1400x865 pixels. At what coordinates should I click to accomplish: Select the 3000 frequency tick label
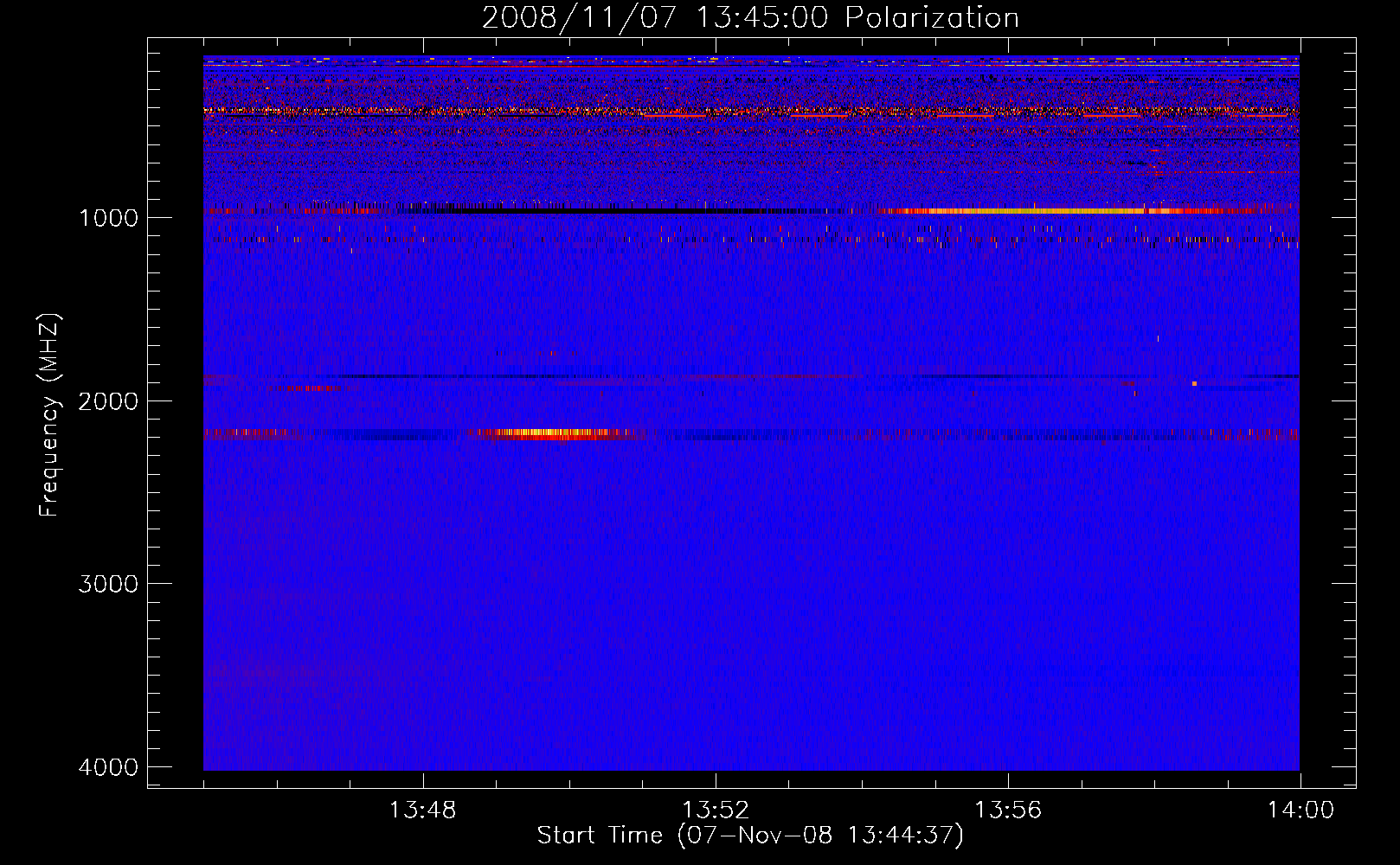coord(108,584)
